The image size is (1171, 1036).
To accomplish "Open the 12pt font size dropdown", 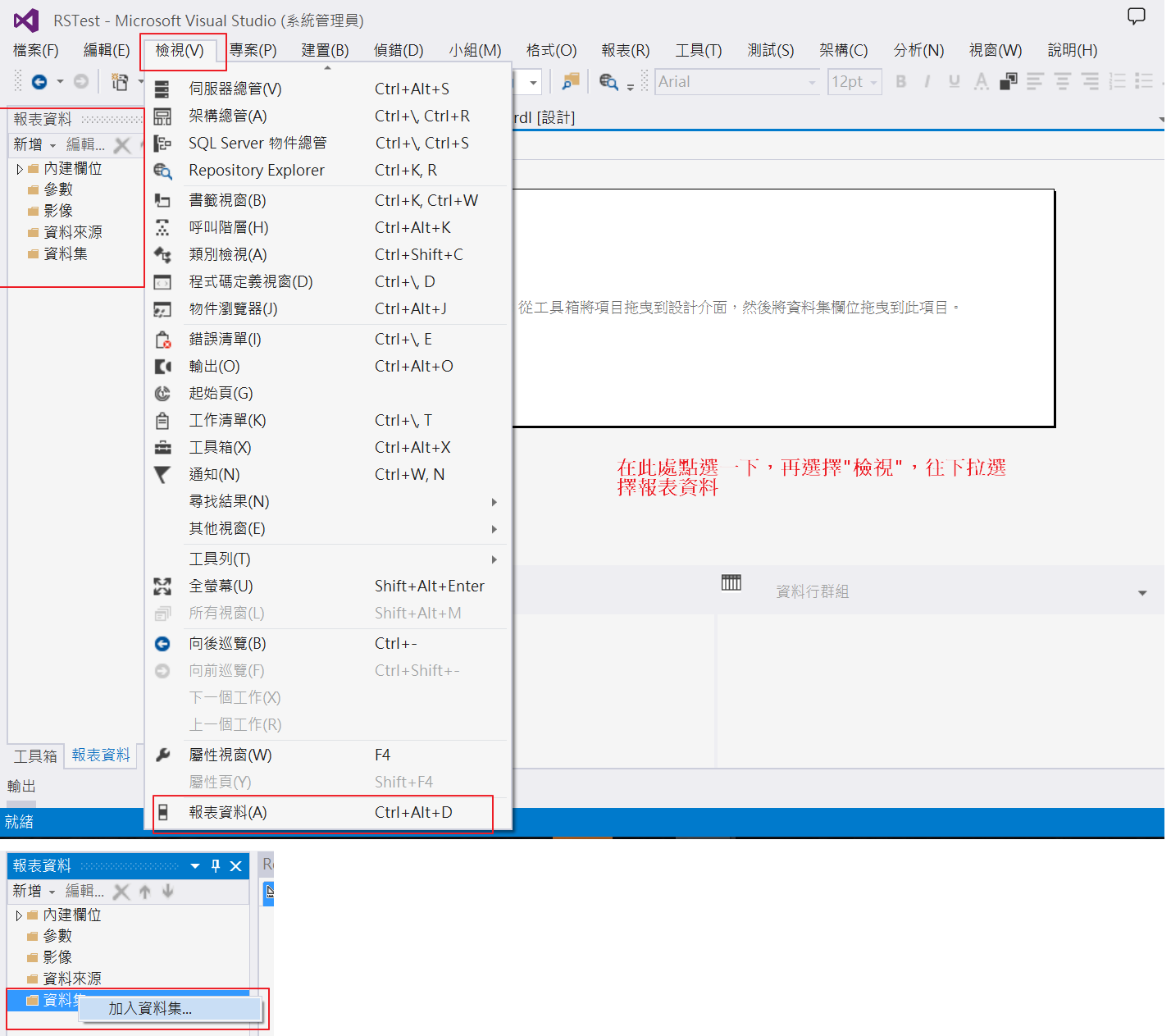I will (874, 82).
